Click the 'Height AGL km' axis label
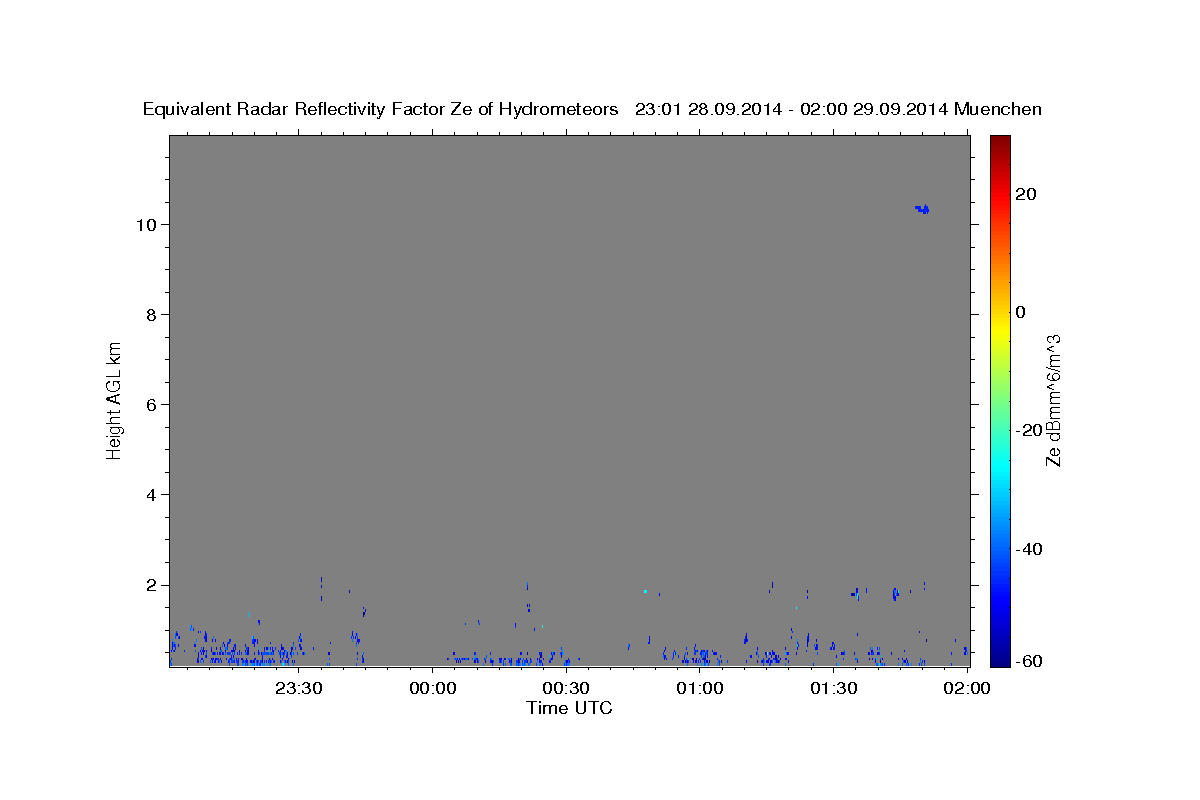The height and width of the screenshot is (800, 1200). (114, 399)
